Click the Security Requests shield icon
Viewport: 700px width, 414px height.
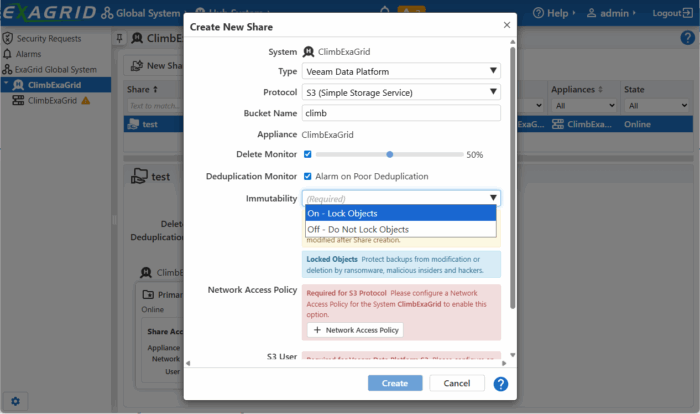click(x=7, y=38)
